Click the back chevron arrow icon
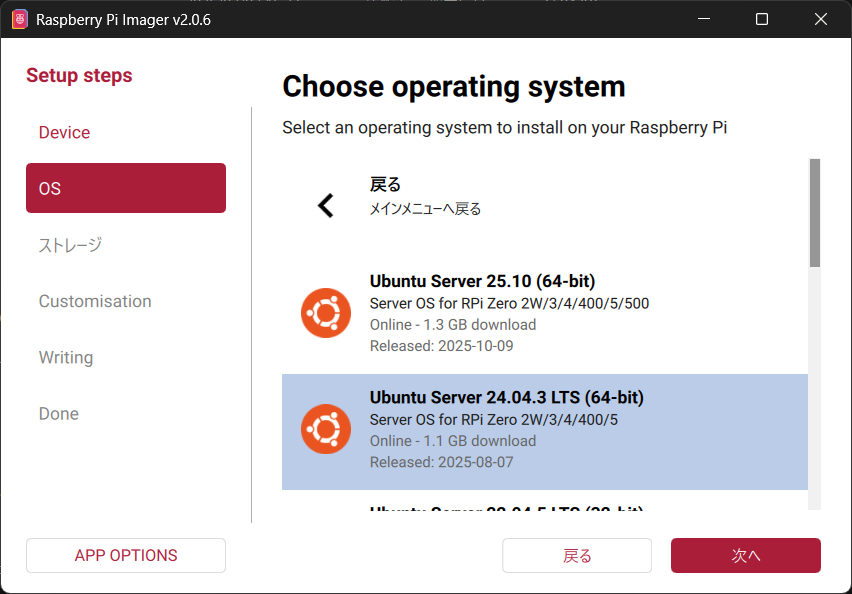Screen dimensions: 852x594 pos(325,205)
